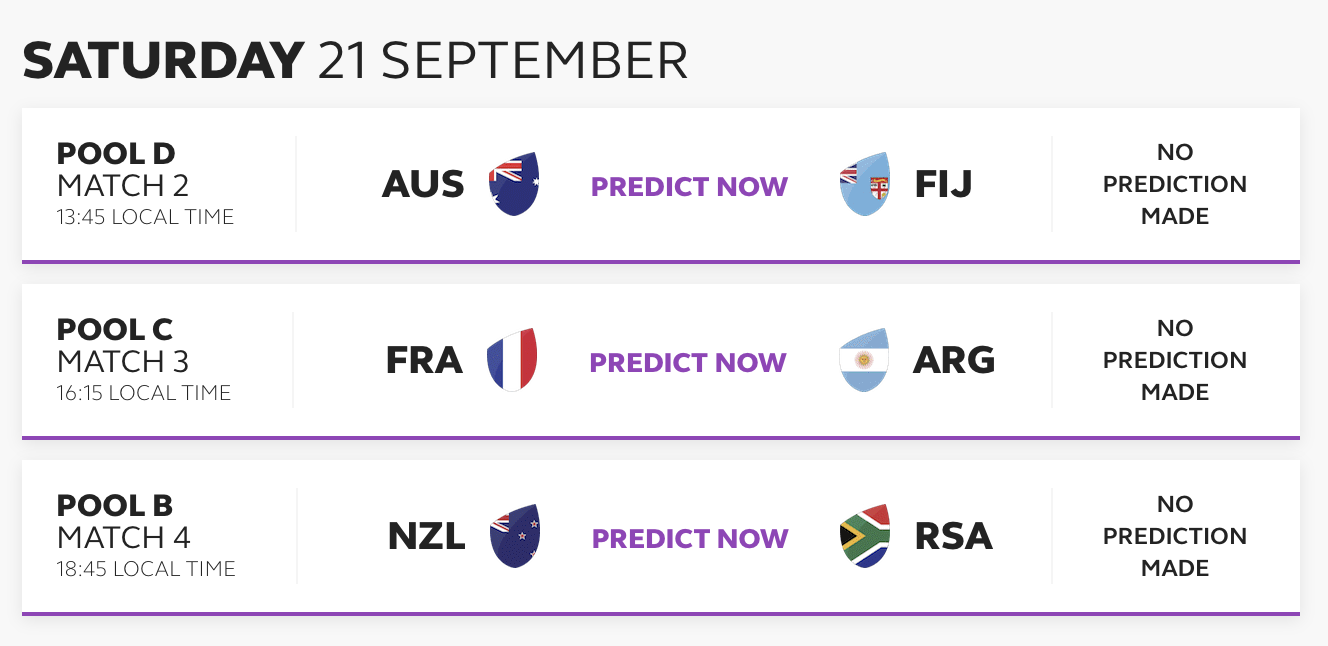Click No Prediction Made for Pool D match

pyautogui.click(x=1175, y=185)
